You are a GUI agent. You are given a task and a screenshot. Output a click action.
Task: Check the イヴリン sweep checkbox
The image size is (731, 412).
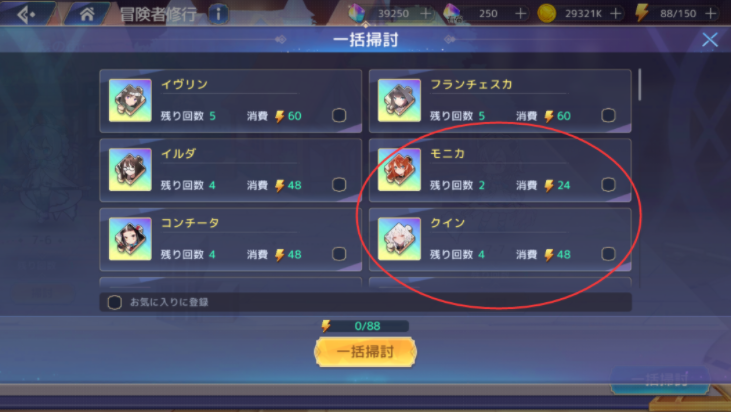click(339, 115)
